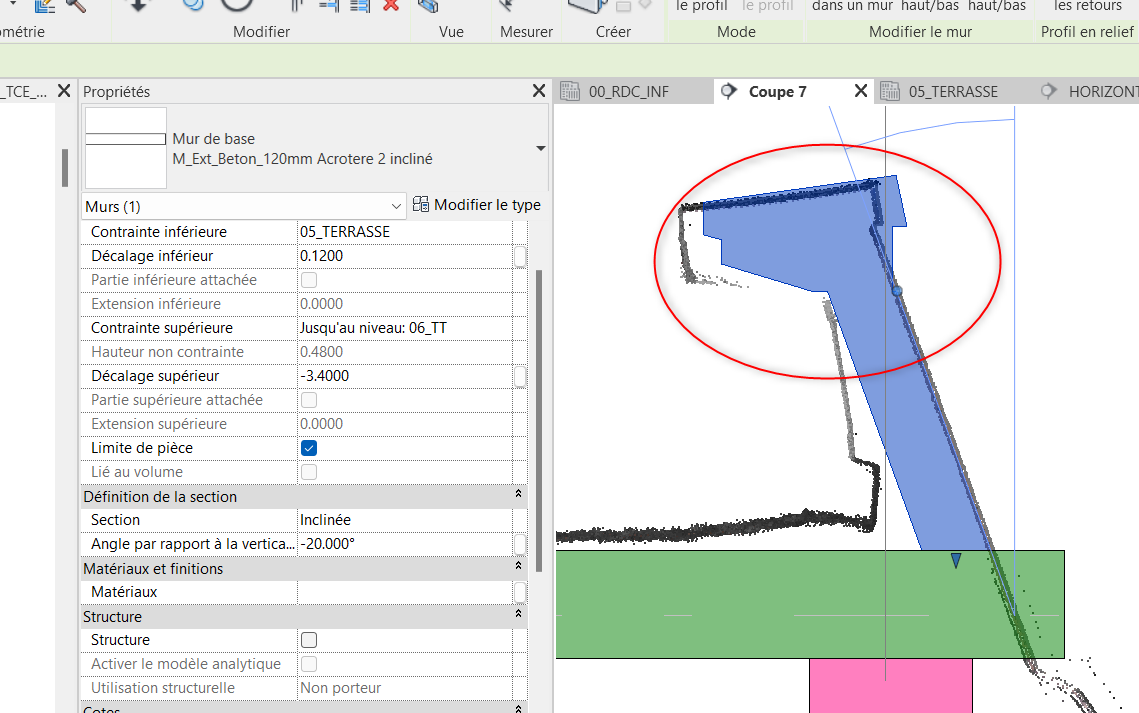The image size is (1139, 713).
Task: Close the Coupe 7 view tab
Action: [861, 92]
